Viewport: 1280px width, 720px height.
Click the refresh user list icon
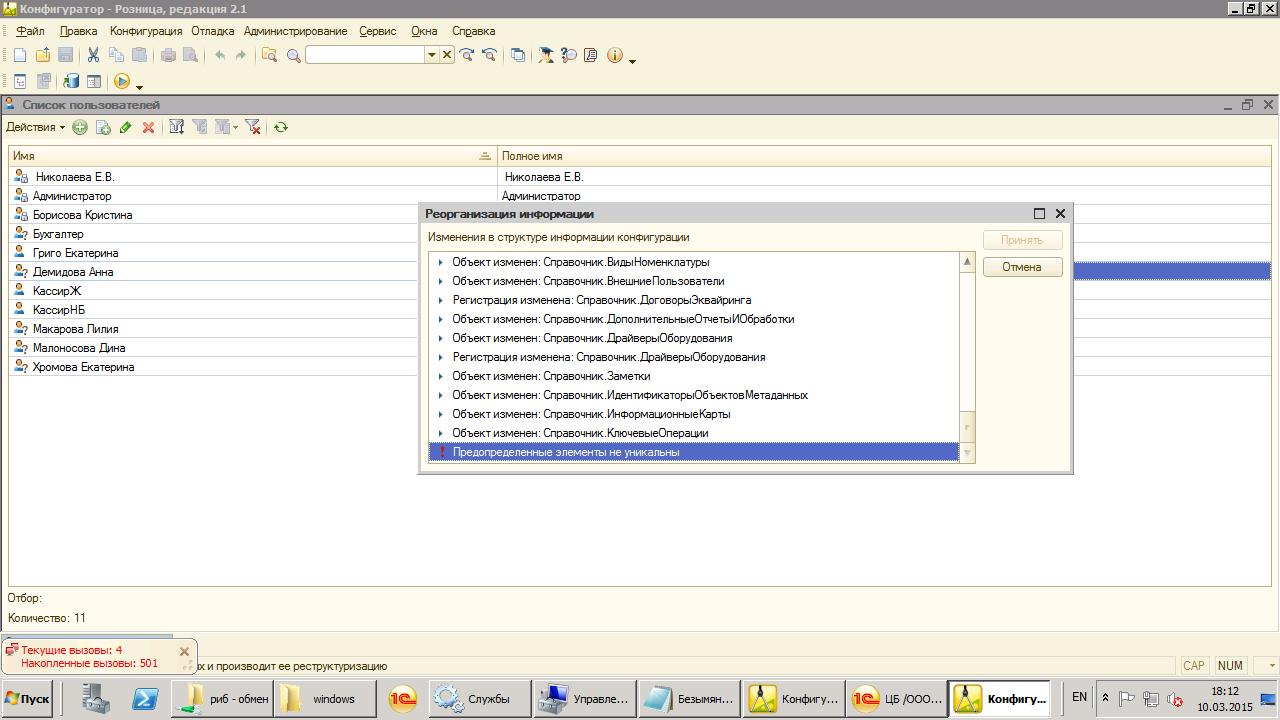pos(281,127)
